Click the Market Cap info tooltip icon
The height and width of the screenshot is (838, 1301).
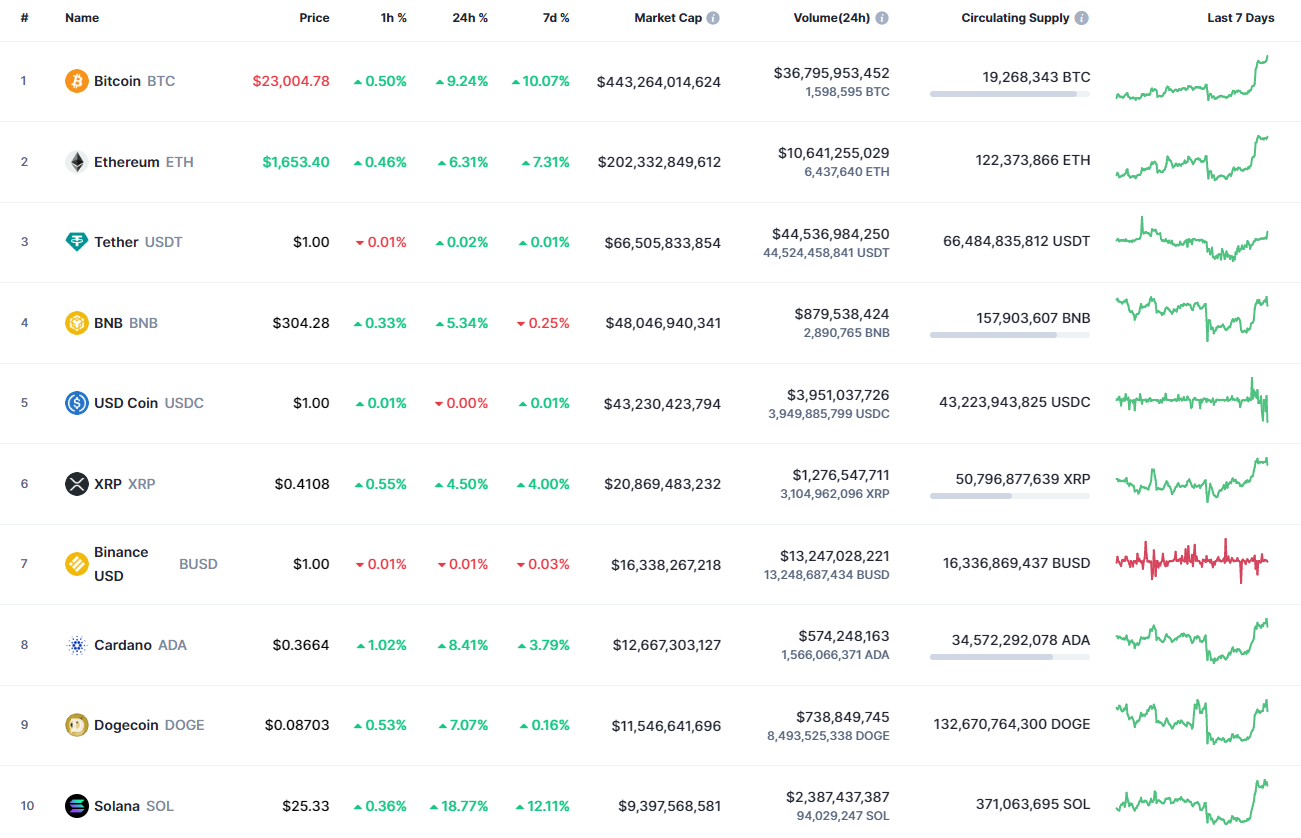(713, 17)
